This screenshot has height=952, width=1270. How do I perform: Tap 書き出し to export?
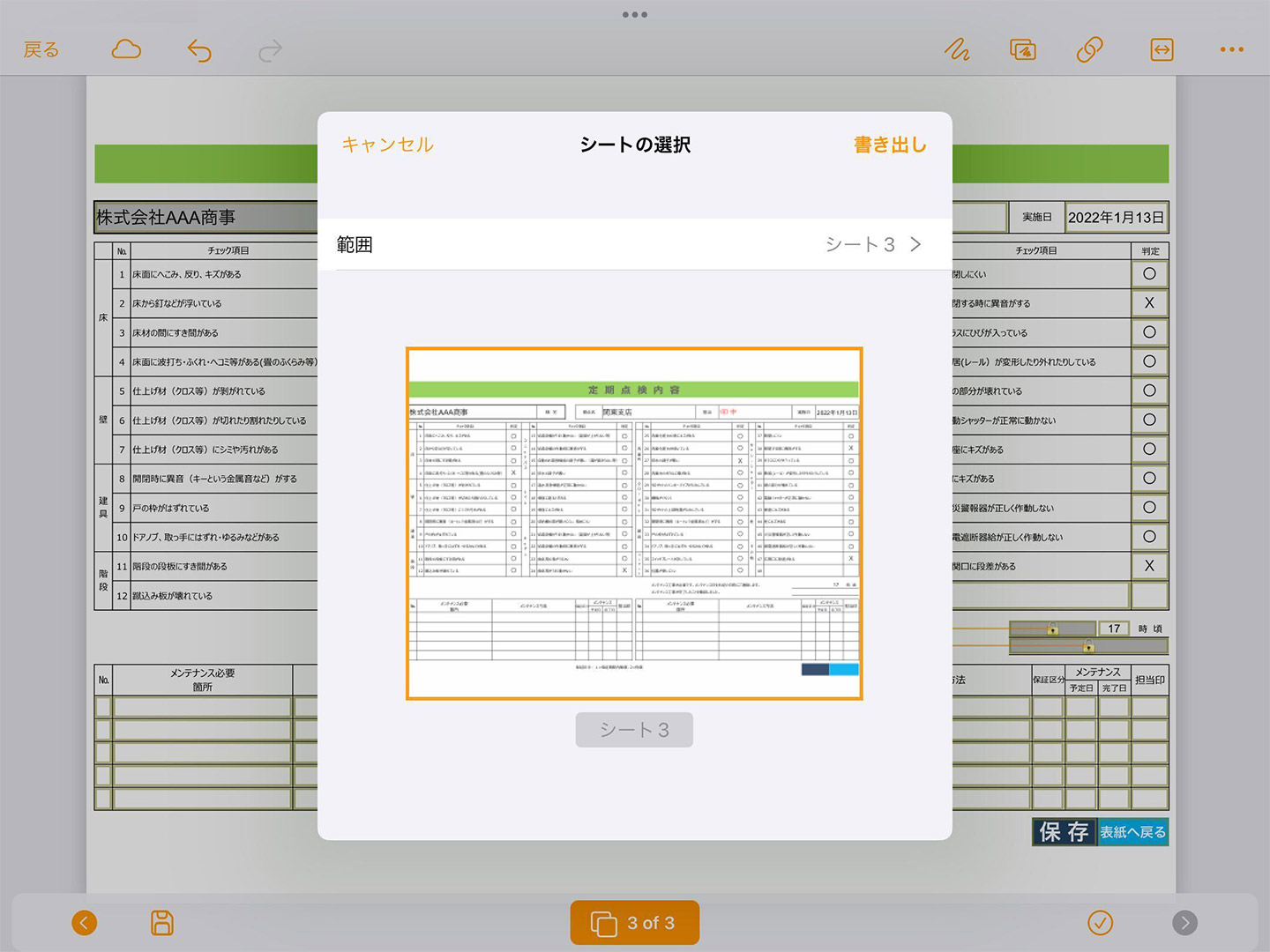pos(889,145)
